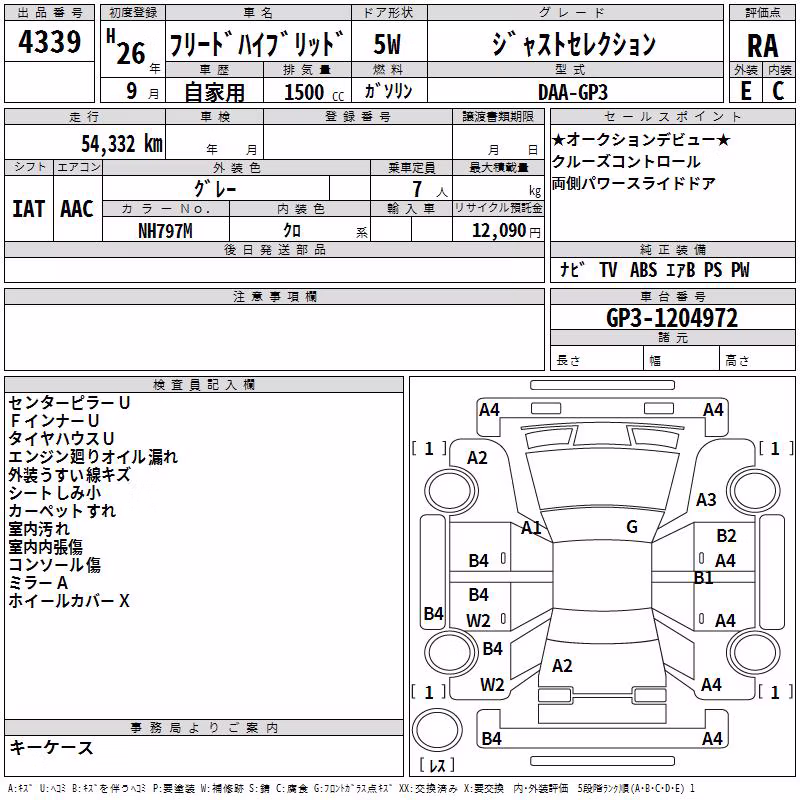Click the 両側パワースライドドア sales point
This screenshot has width=800, height=800.
(634, 183)
